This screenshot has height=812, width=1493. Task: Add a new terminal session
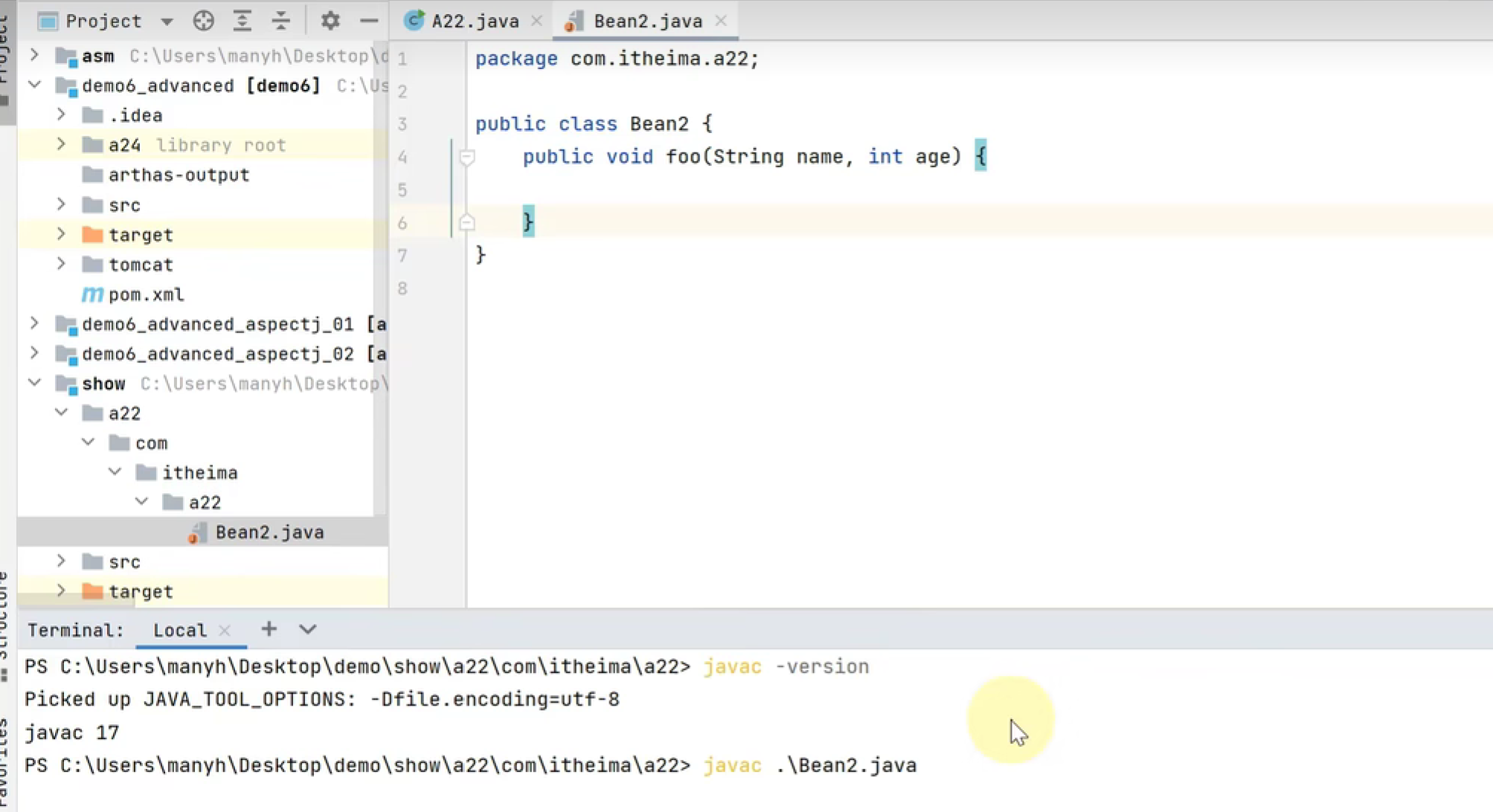(269, 629)
